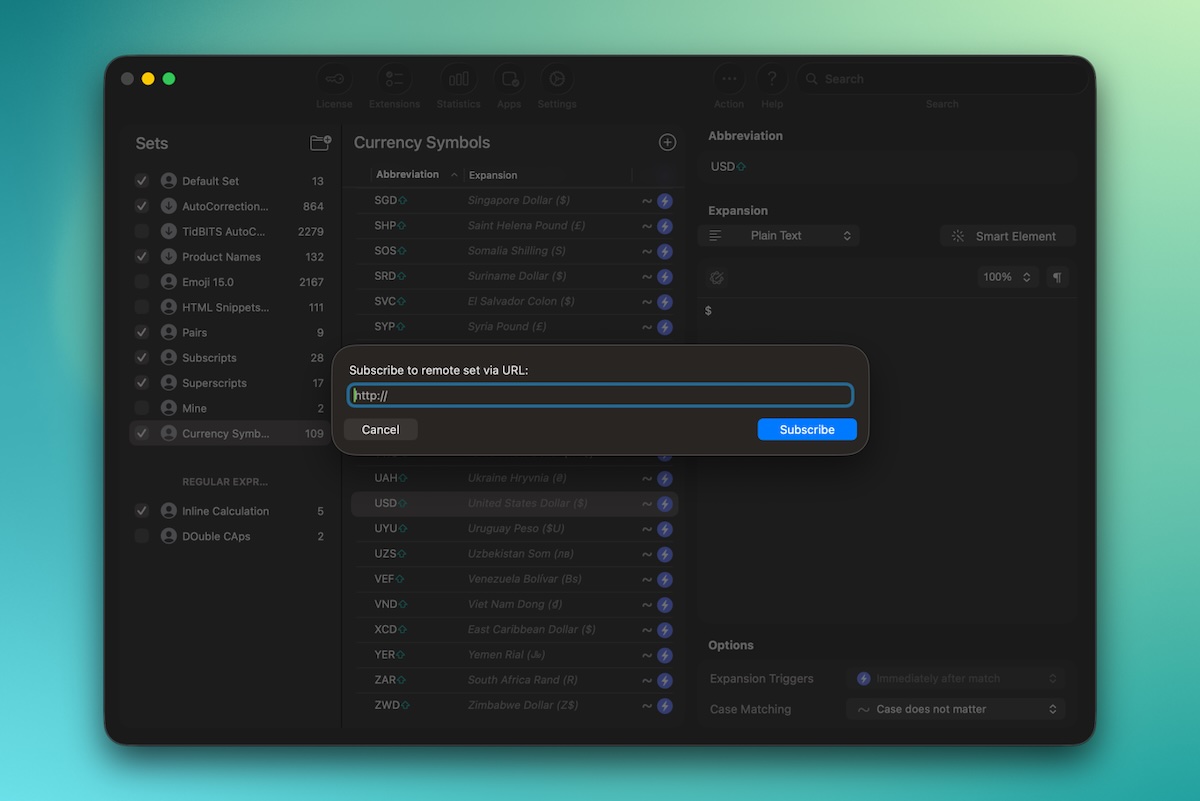This screenshot has height=801, width=1200.
Task: Enable the Emoji 15.0 set checkbox
Action: point(142,282)
